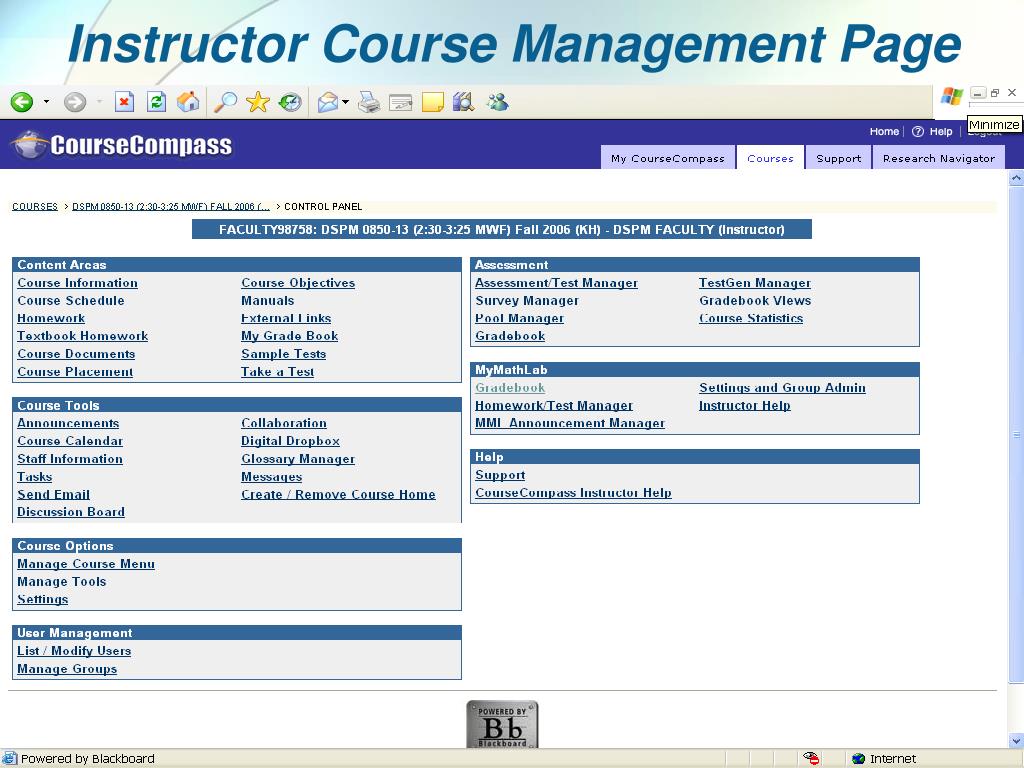Open Settings and Group Admin link

coord(782,388)
